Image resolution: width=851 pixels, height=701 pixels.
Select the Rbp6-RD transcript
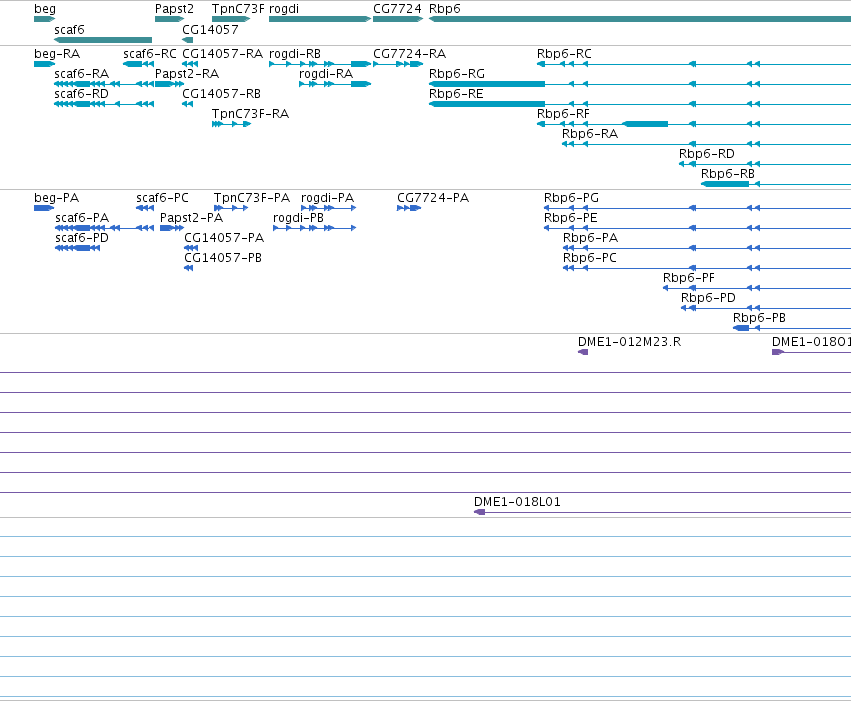765,164
